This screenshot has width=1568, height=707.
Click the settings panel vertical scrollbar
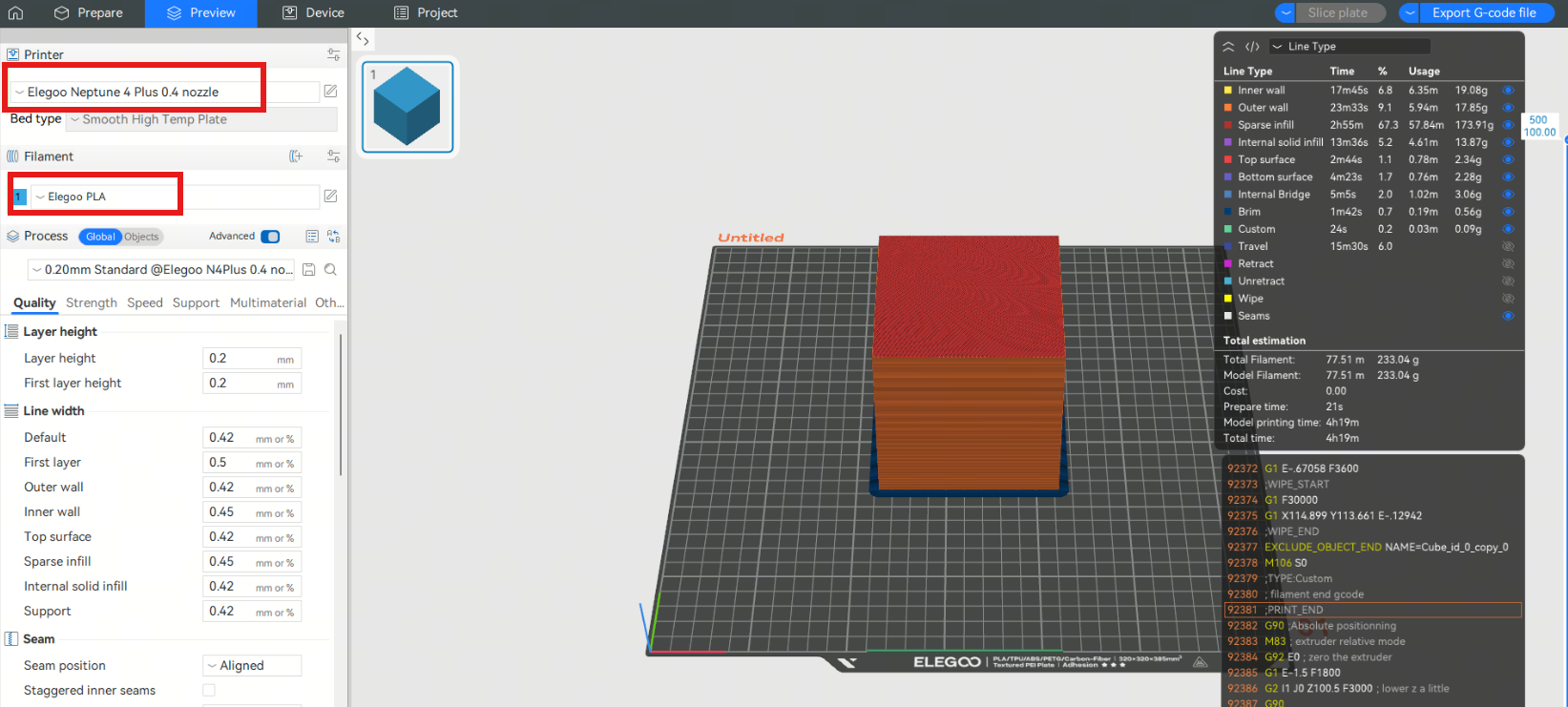[341, 405]
